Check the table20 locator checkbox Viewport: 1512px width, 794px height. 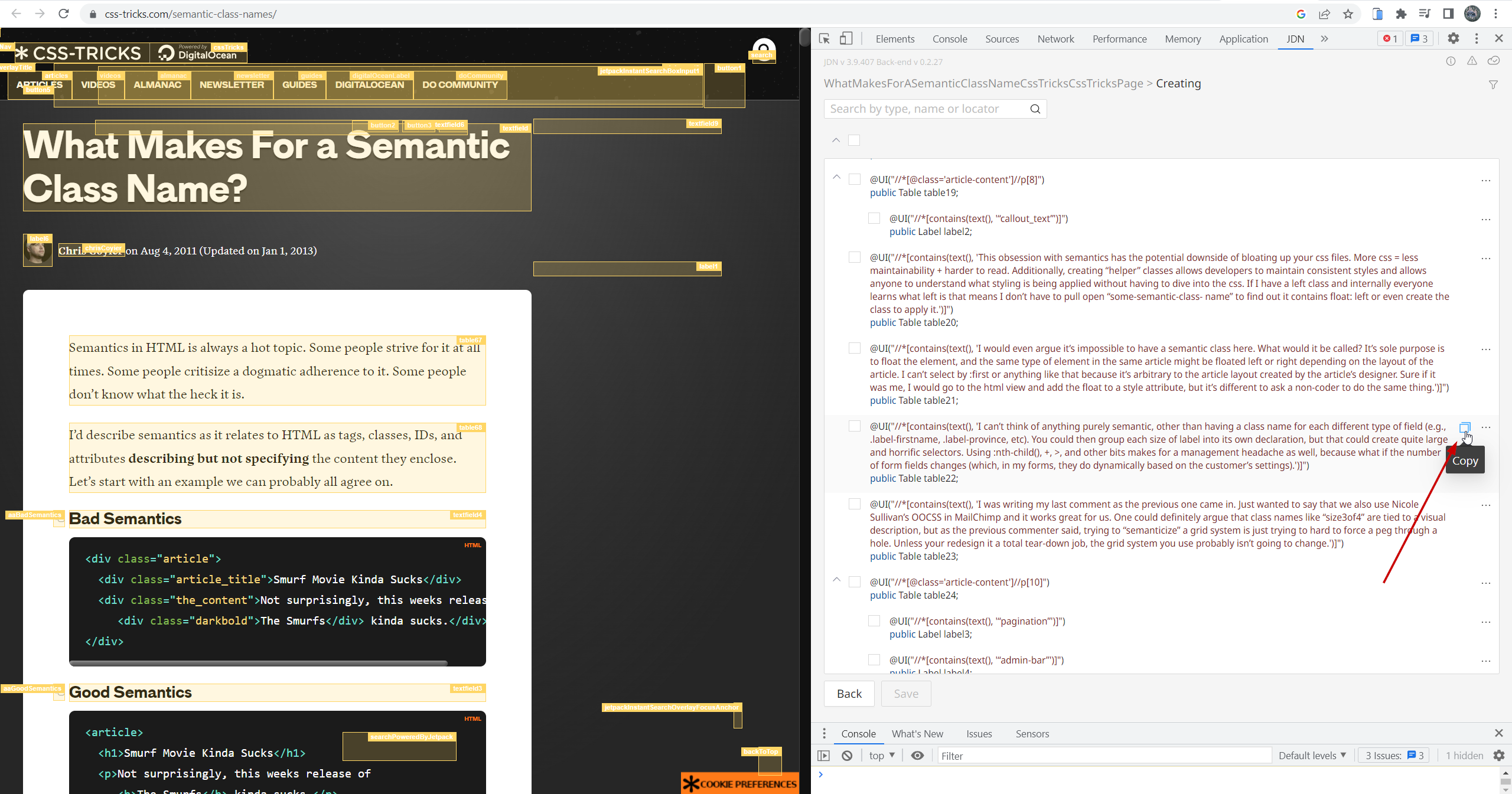(855, 257)
